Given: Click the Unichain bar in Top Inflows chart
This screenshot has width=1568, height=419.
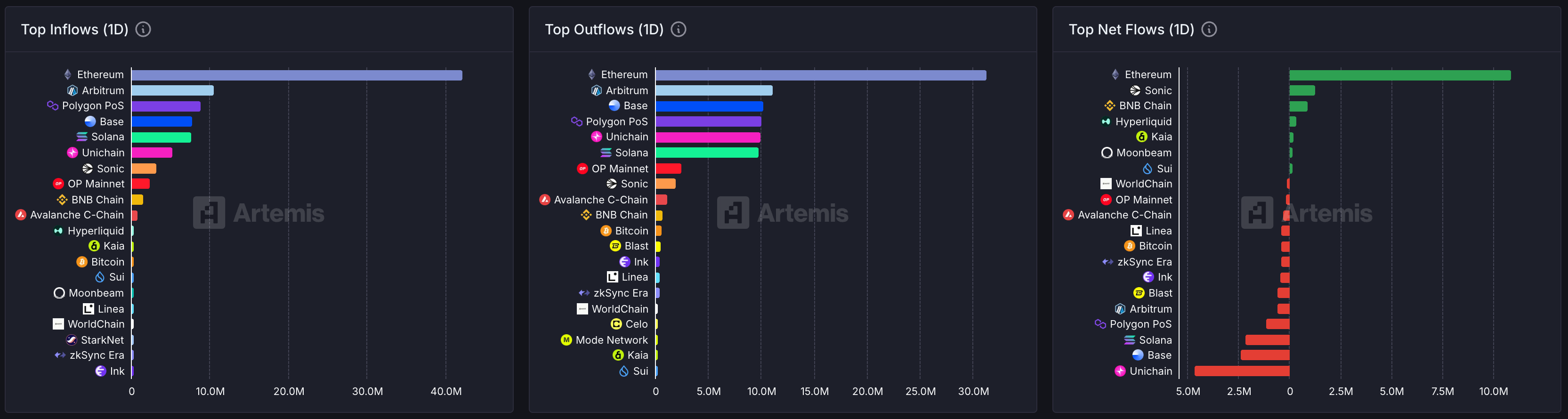Looking at the screenshot, I should 152,152.
